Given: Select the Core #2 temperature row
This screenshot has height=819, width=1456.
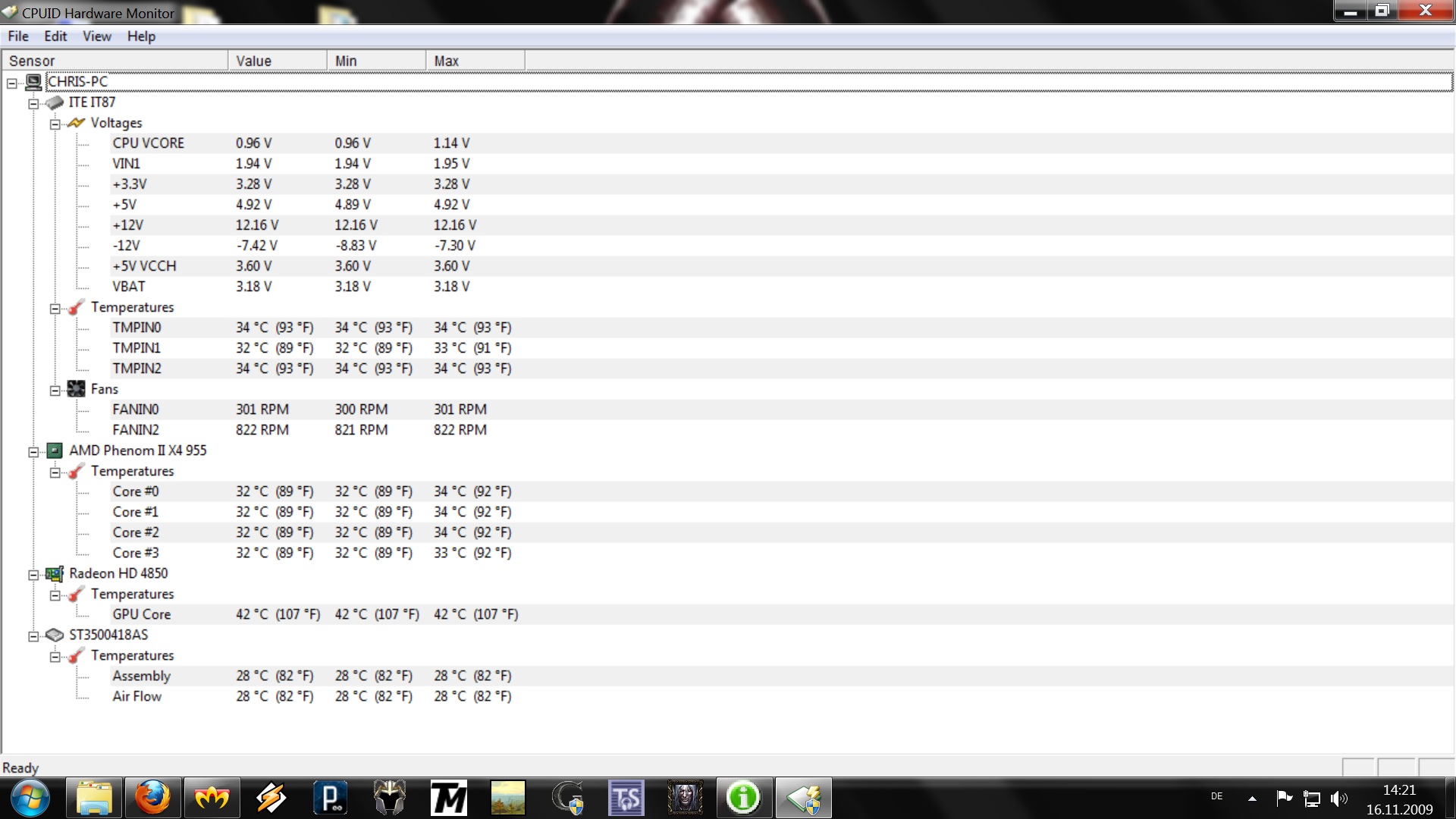Looking at the screenshot, I should 782,532.
